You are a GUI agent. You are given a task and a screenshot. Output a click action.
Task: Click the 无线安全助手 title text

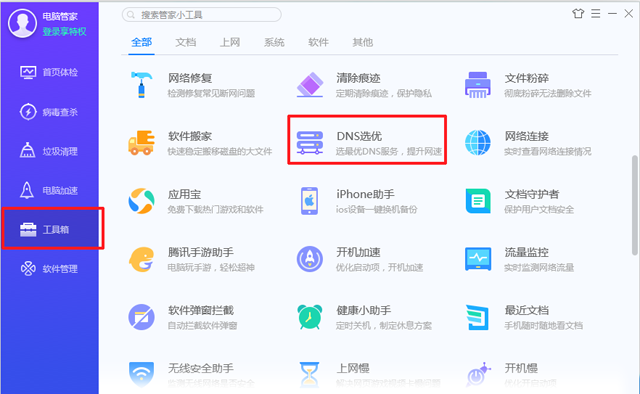click(x=201, y=368)
